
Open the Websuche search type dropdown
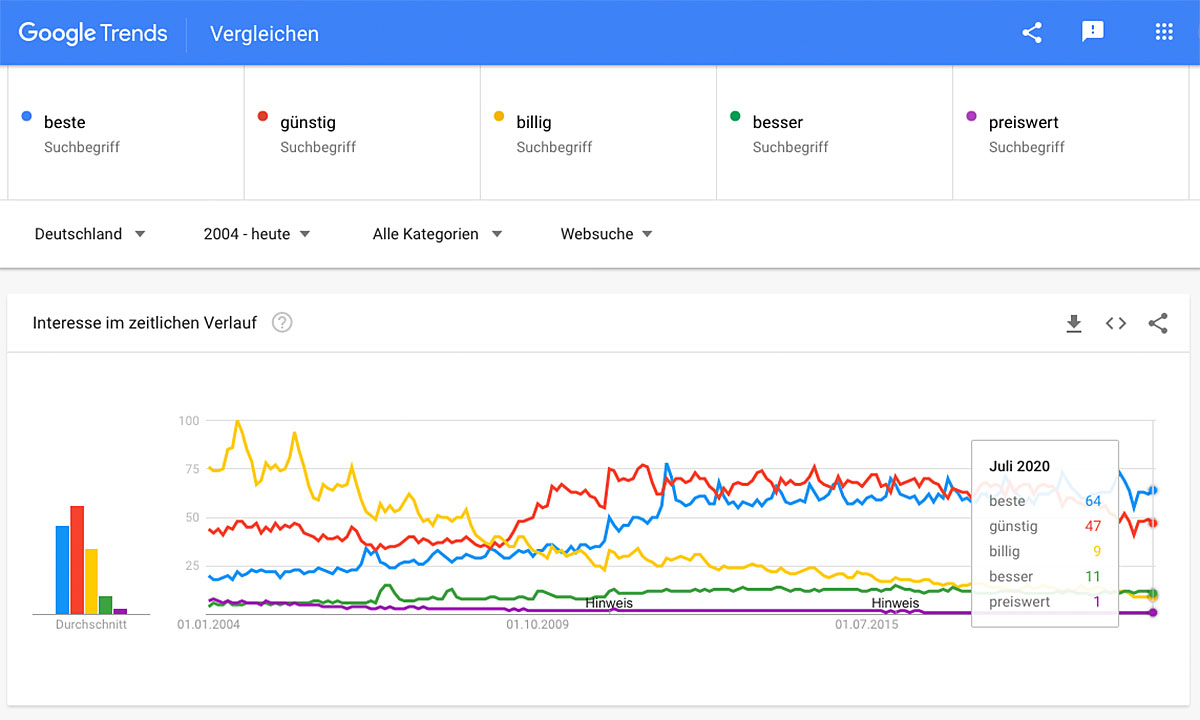coord(606,234)
